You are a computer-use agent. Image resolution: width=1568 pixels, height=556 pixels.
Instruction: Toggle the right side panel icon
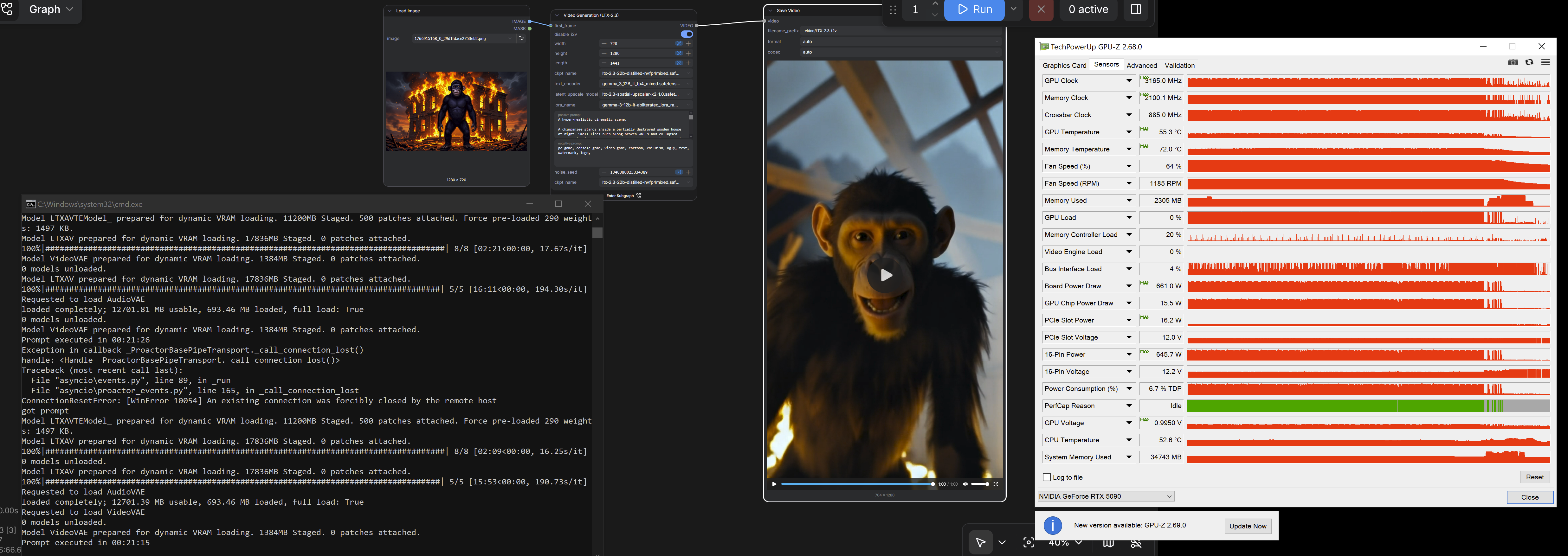(x=1136, y=10)
